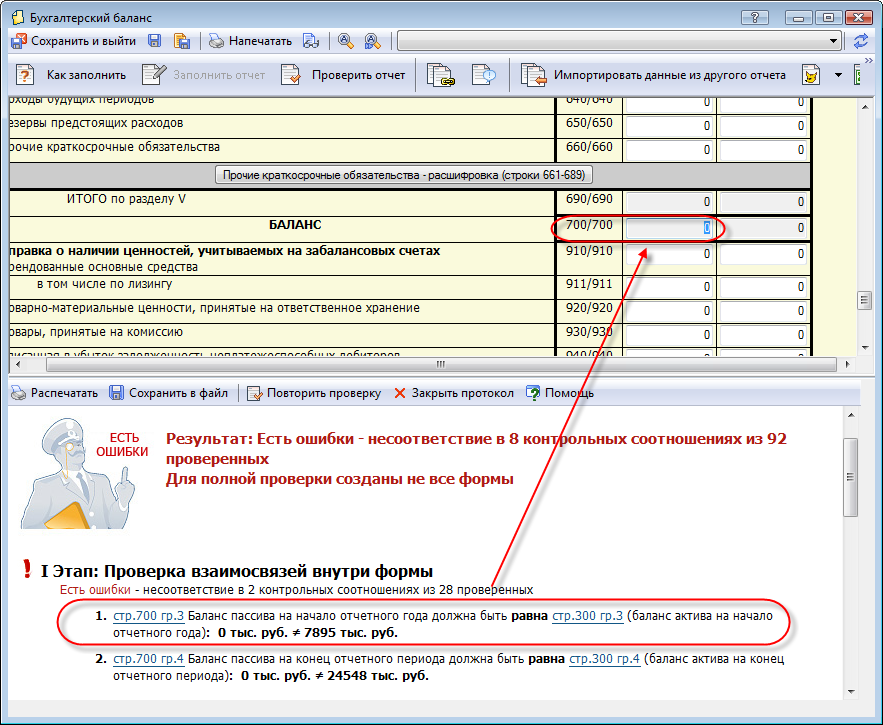Click the 700/700 БАЛАНС first column field

click(x=669, y=228)
